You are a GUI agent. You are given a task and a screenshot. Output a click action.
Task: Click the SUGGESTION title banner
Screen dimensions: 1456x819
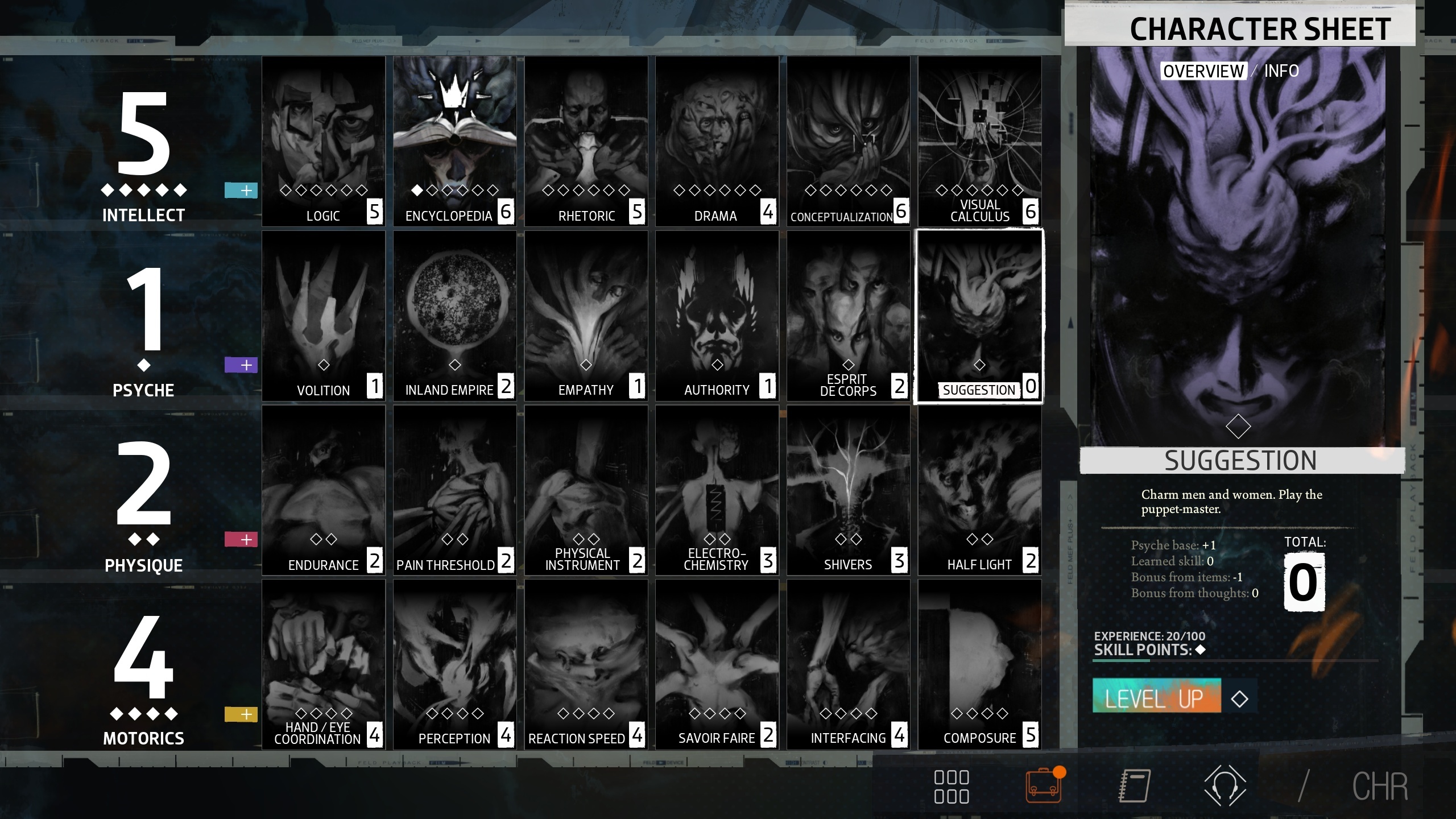tap(1242, 461)
